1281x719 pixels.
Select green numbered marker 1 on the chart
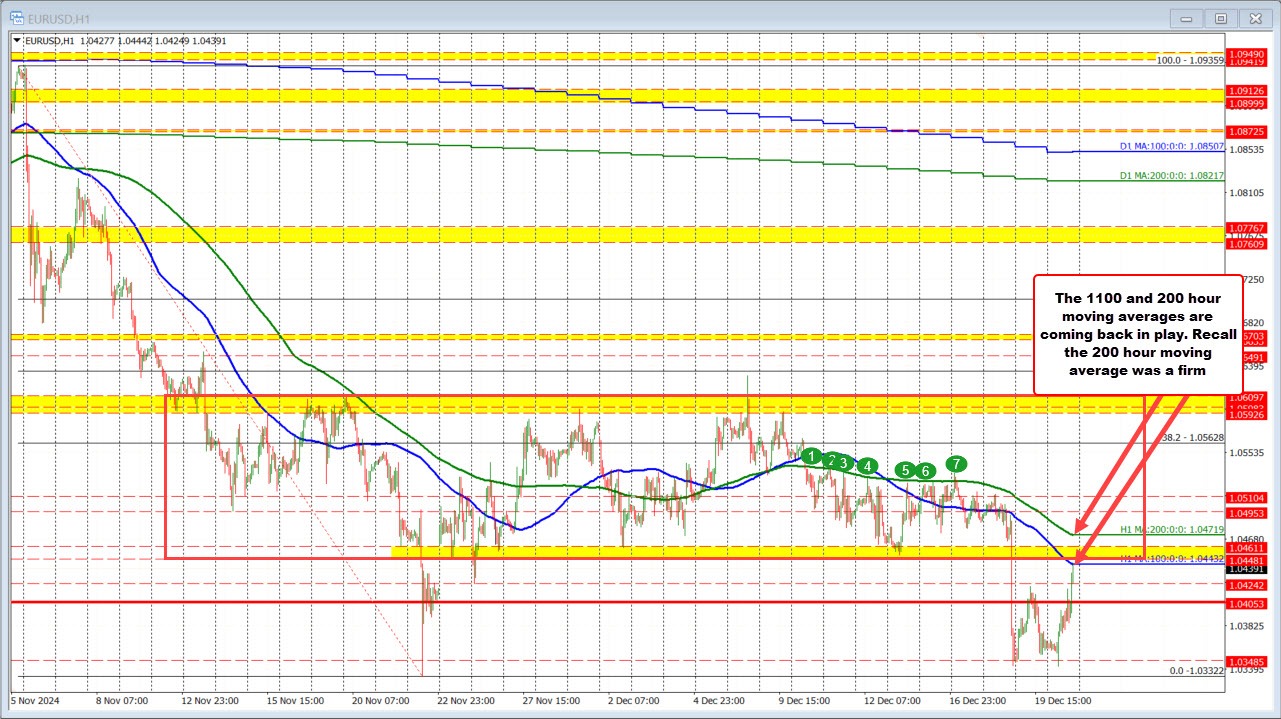point(810,456)
